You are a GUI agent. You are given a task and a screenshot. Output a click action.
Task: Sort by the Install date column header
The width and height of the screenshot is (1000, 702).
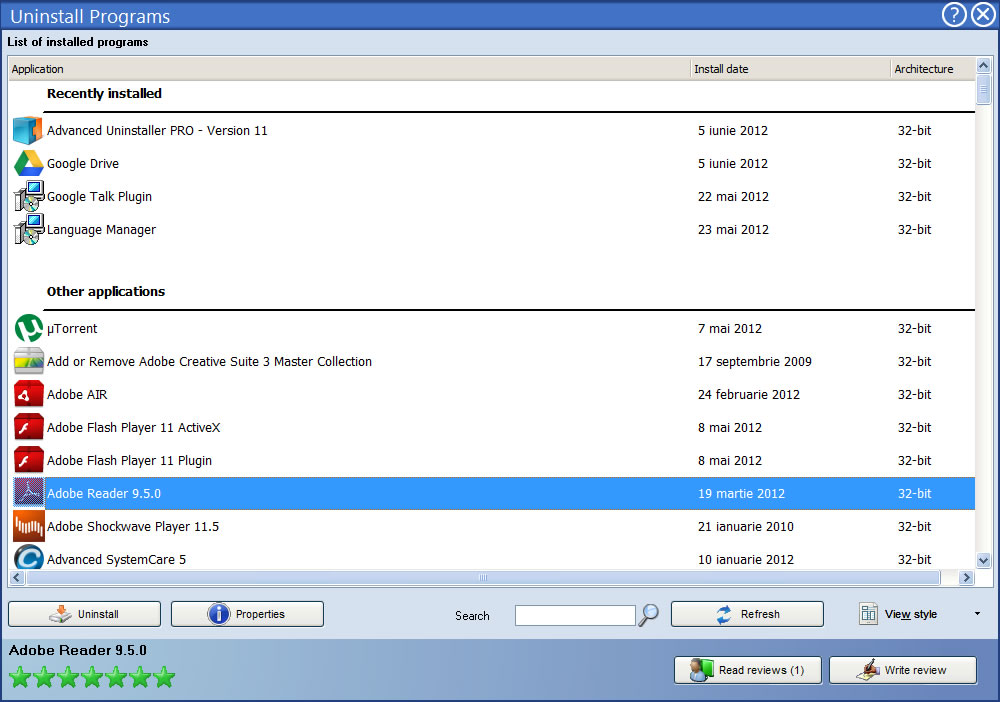tap(790, 69)
